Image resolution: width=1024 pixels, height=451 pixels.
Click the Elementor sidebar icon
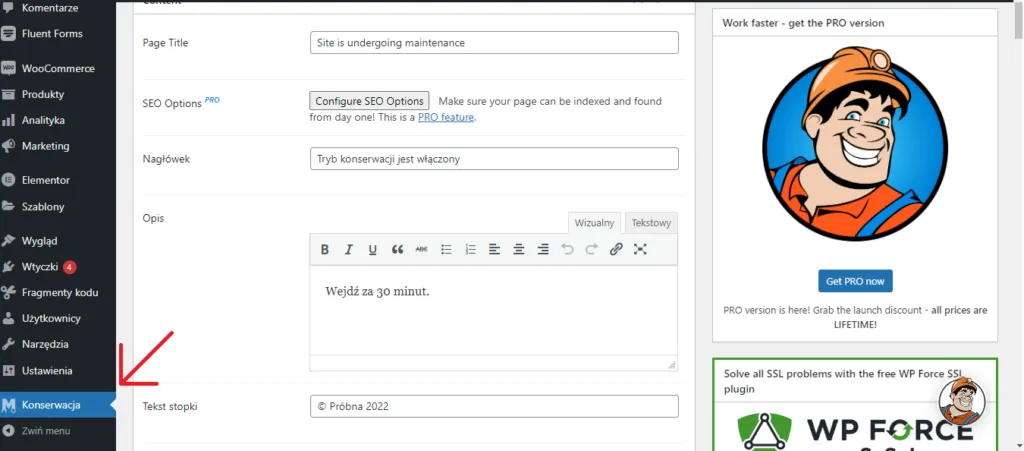8,180
